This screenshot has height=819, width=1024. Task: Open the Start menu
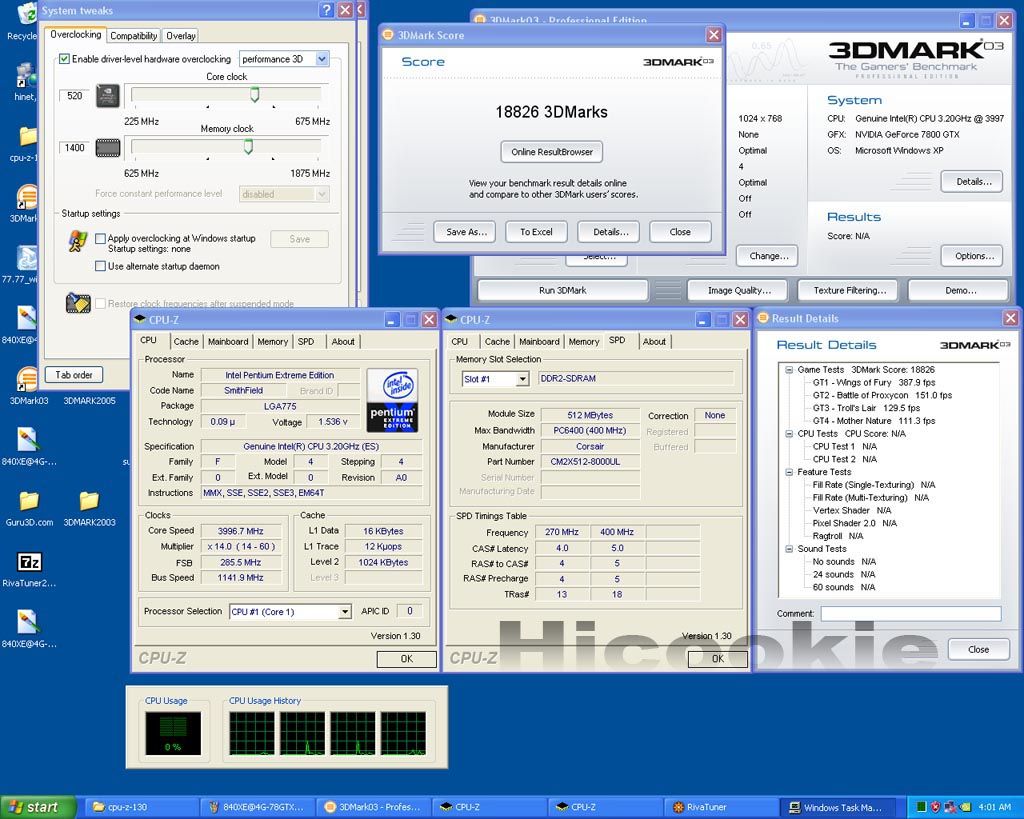click(x=38, y=807)
